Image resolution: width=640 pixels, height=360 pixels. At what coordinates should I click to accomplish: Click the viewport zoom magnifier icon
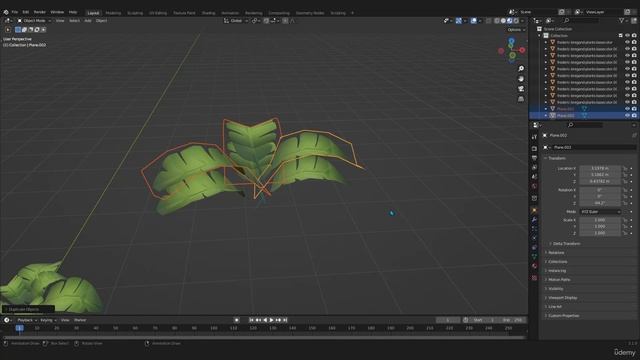tap(521, 69)
